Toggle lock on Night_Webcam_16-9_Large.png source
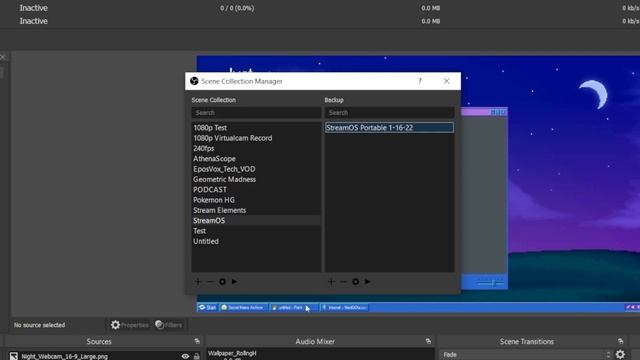This screenshot has width=640, height=360. pos(196,356)
